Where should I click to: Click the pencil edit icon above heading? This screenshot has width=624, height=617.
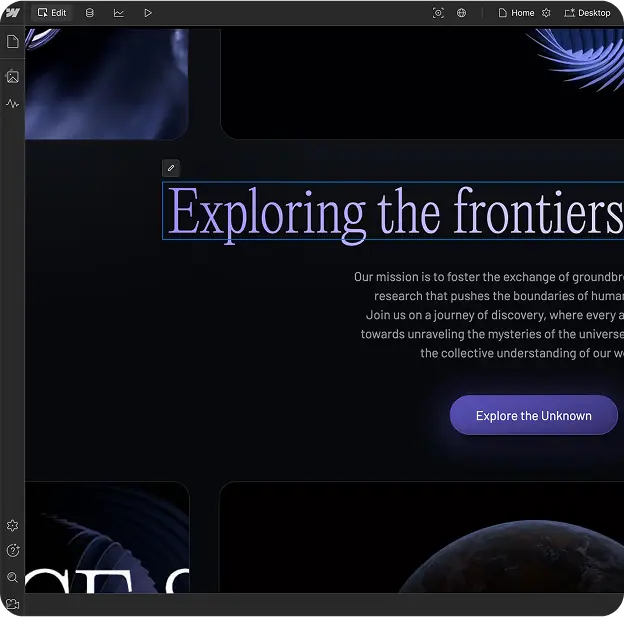[171, 168]
